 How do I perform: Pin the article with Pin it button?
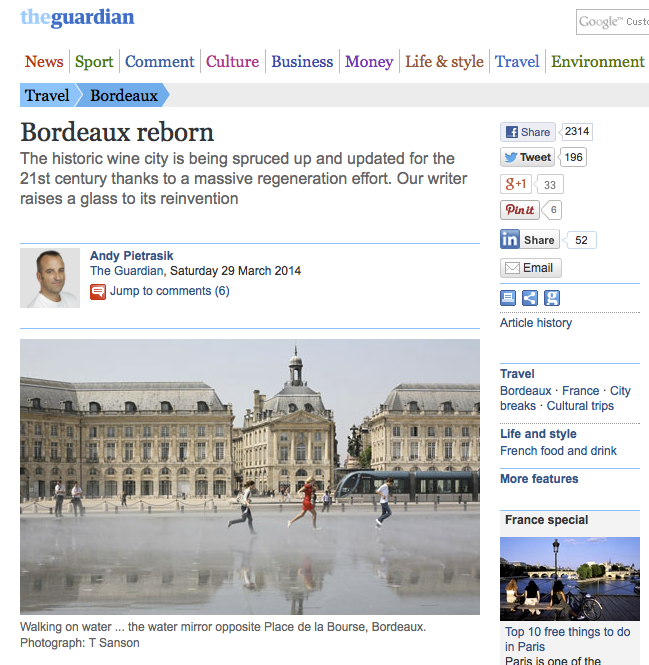[x=520, y=210]
